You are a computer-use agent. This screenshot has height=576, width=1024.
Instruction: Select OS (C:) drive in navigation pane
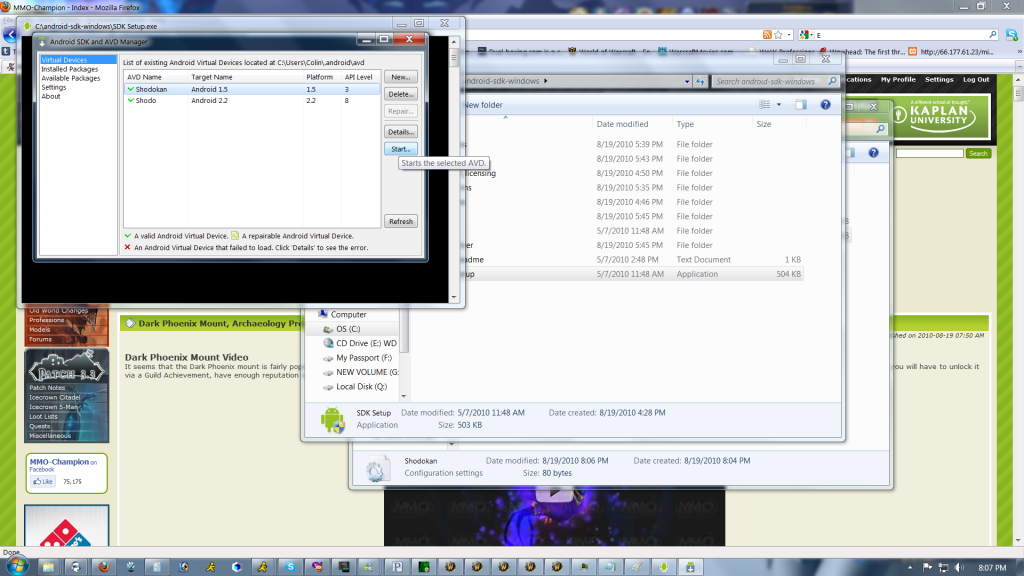coord(348,328)
